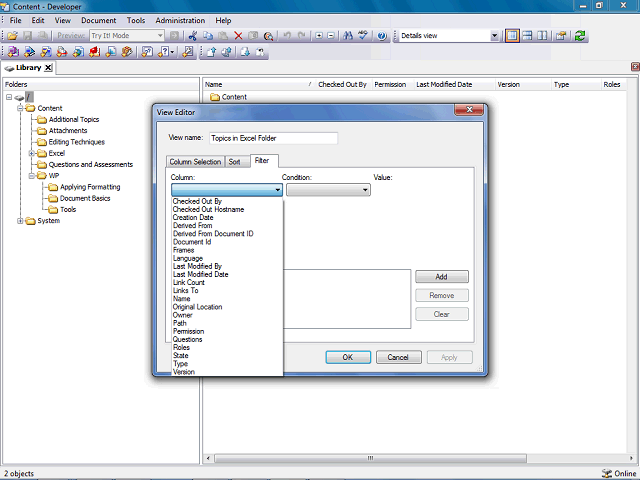Sort by the Name column header

coord(259,84)
